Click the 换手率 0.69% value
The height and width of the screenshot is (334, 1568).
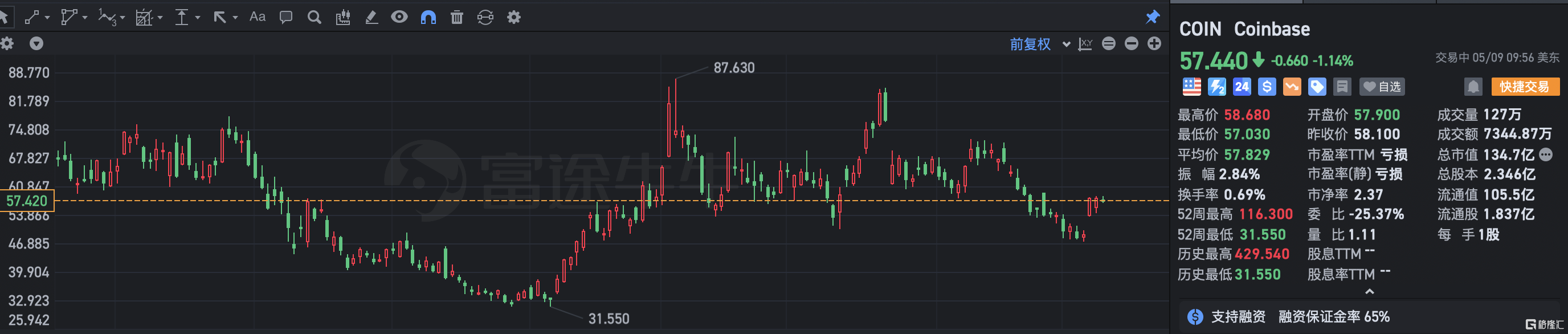tap(1244, 195)
